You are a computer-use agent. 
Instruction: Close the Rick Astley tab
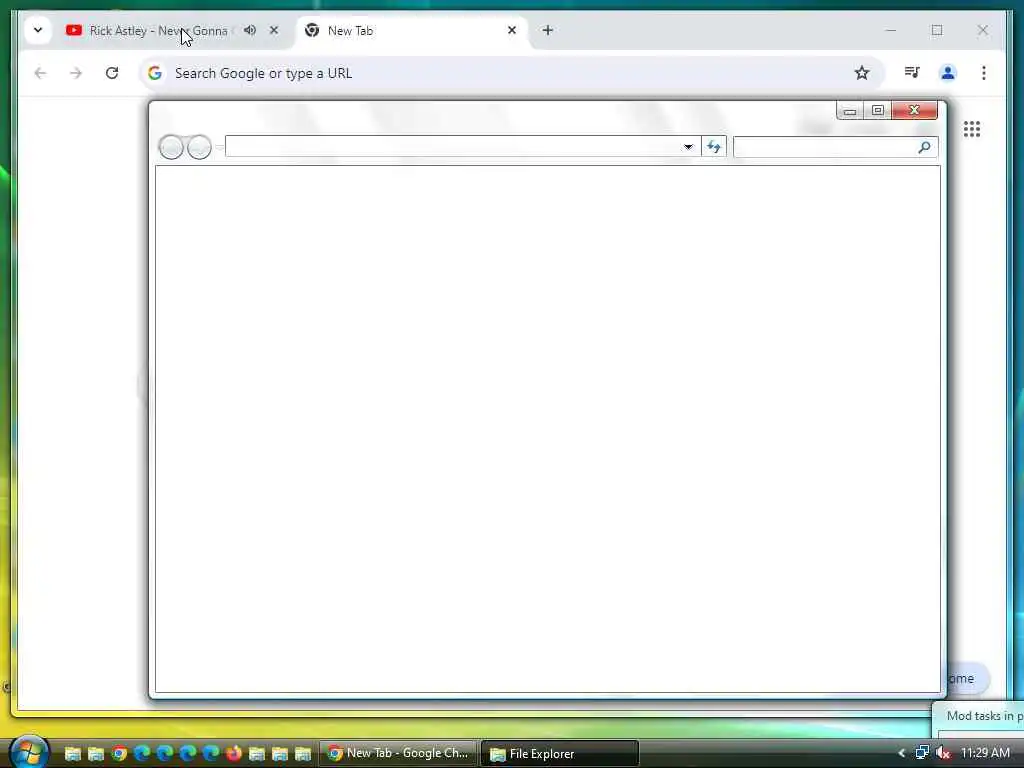(274, 30)
